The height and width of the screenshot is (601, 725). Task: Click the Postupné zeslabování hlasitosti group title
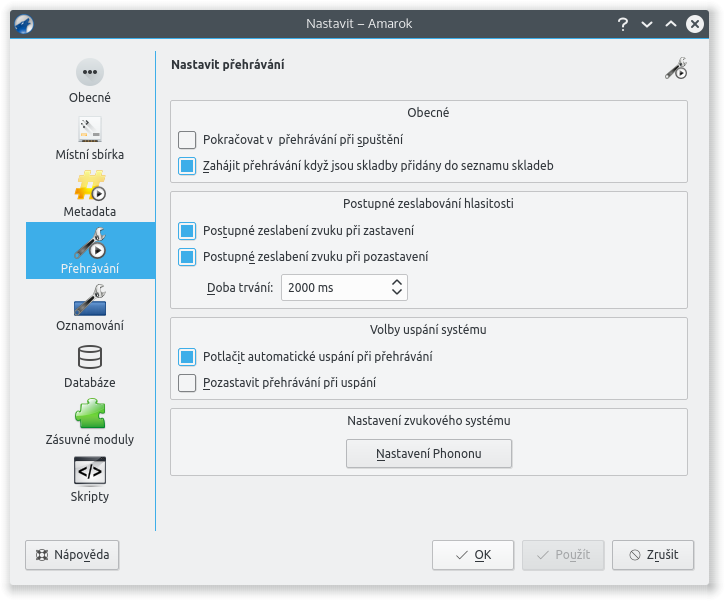click(428, 204)
